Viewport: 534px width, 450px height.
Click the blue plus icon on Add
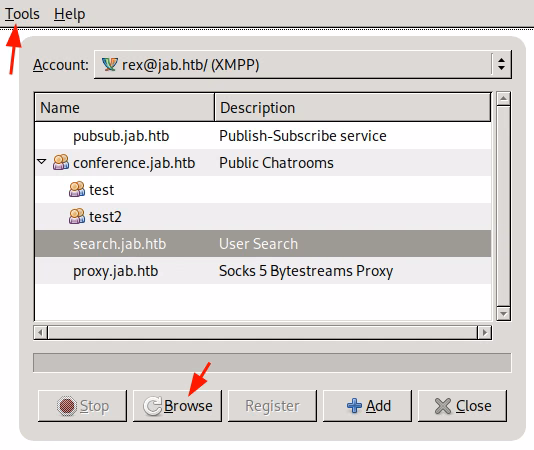click(354, 406)
